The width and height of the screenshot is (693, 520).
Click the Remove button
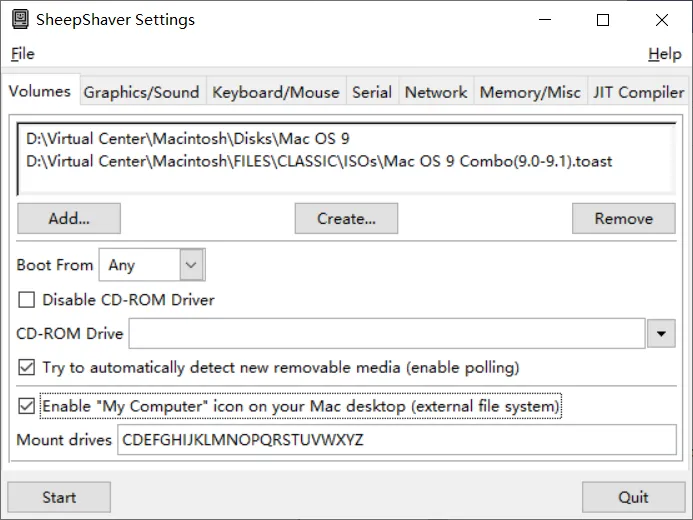coord(624,218)
